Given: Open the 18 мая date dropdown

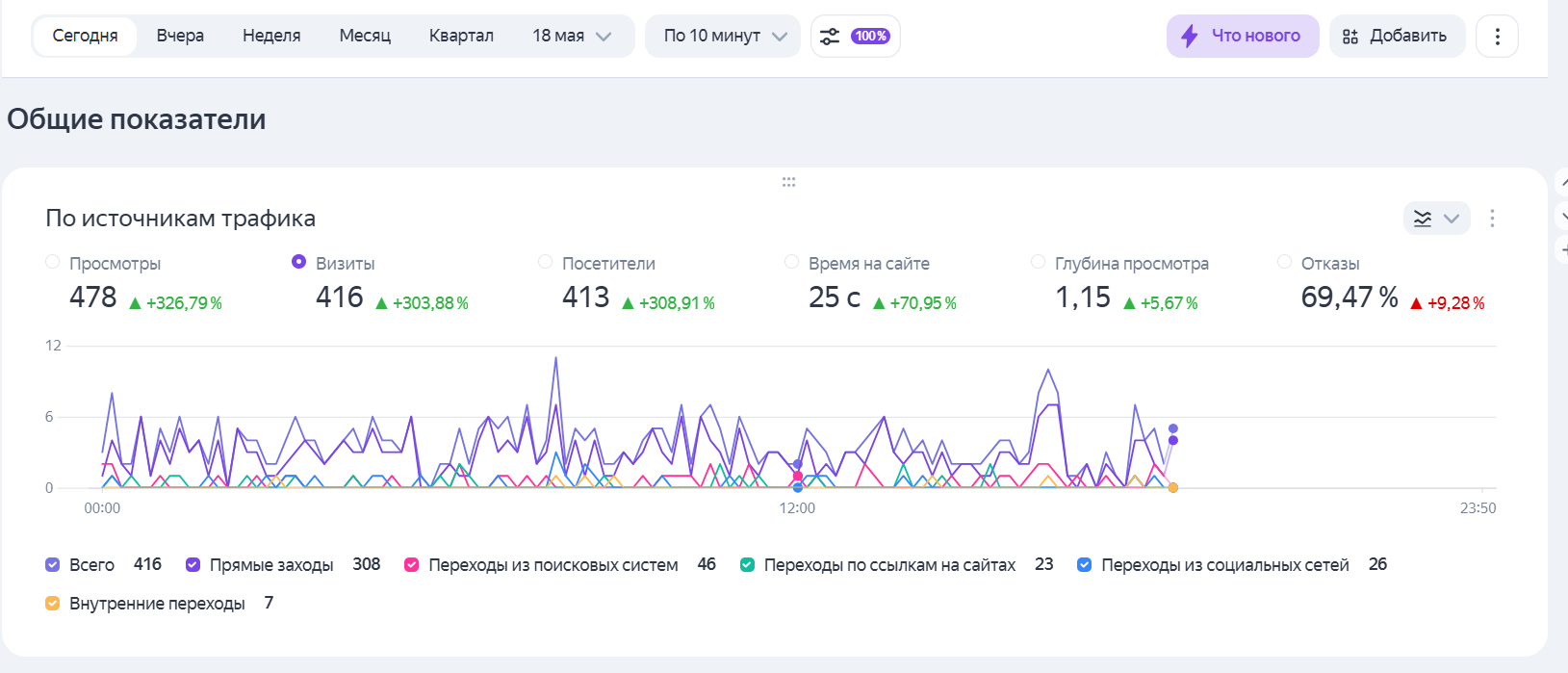Looking at the screenshot, I should click(572, 37).
